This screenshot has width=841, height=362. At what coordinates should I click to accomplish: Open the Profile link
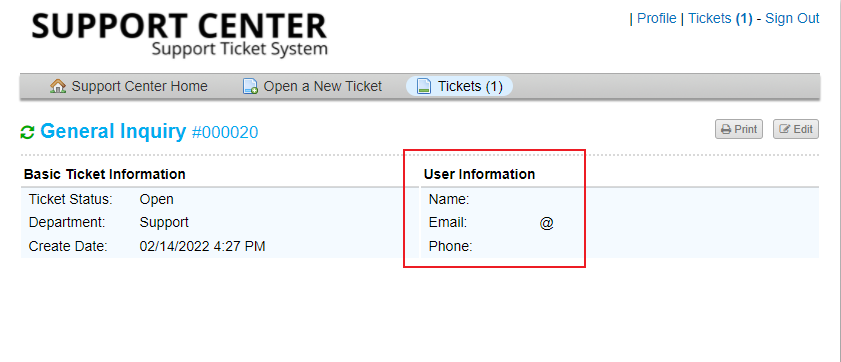656,18
